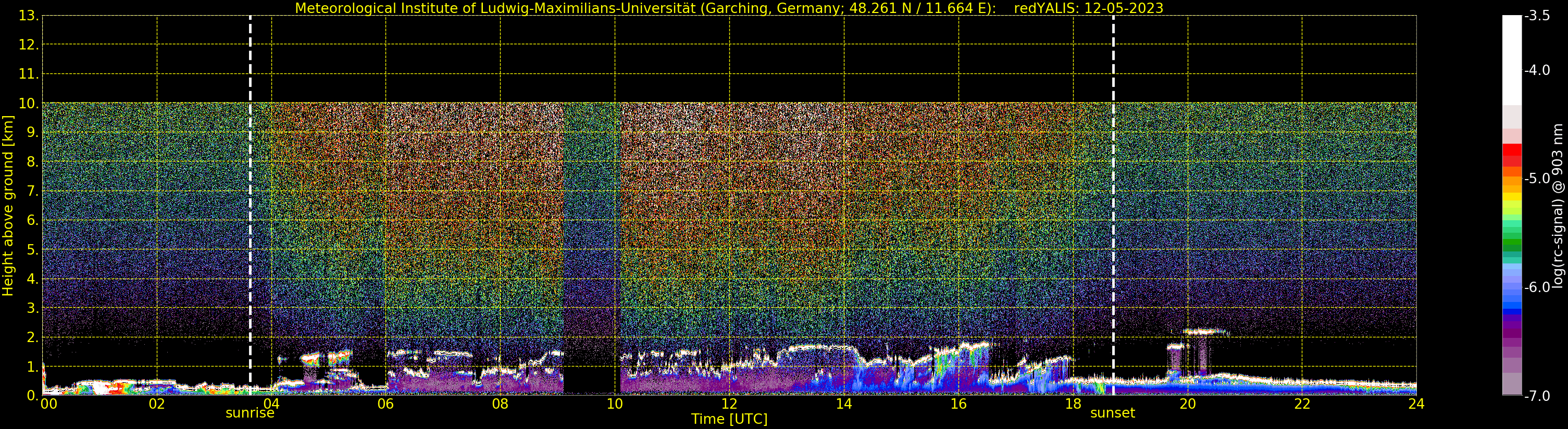1568x429 pixels.
Task: Click the '02' time axis tick label
Action: [156, 403]
